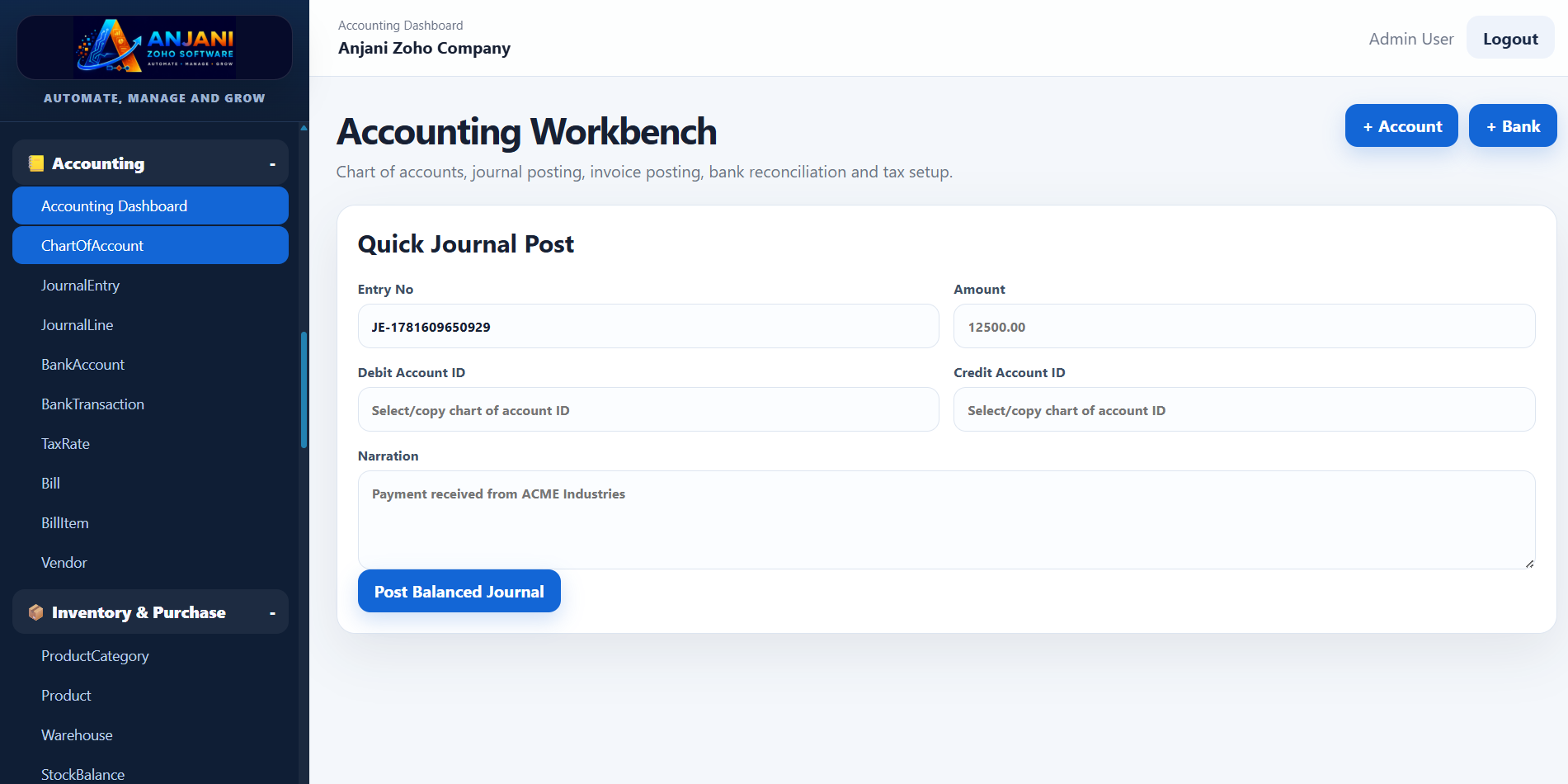Viewport: 1568px width, 784px height.
Task: Click the Accounting Dashboard breadcrumb text
Action: coord(400,26)
